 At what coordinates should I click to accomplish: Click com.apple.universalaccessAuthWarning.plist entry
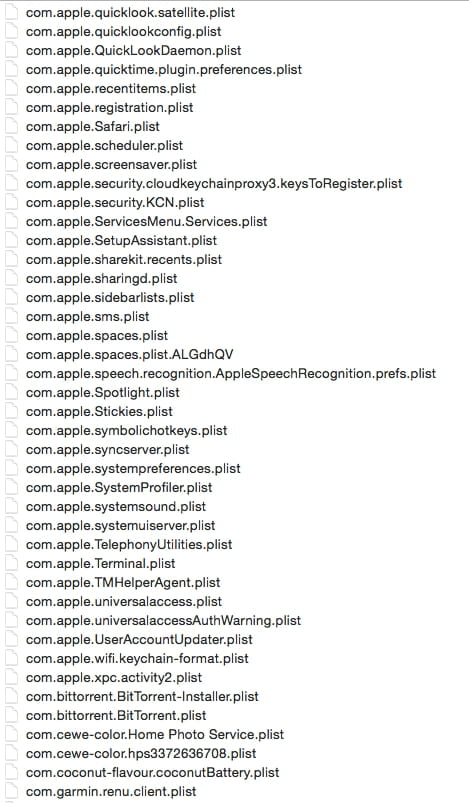click(163, 620)
